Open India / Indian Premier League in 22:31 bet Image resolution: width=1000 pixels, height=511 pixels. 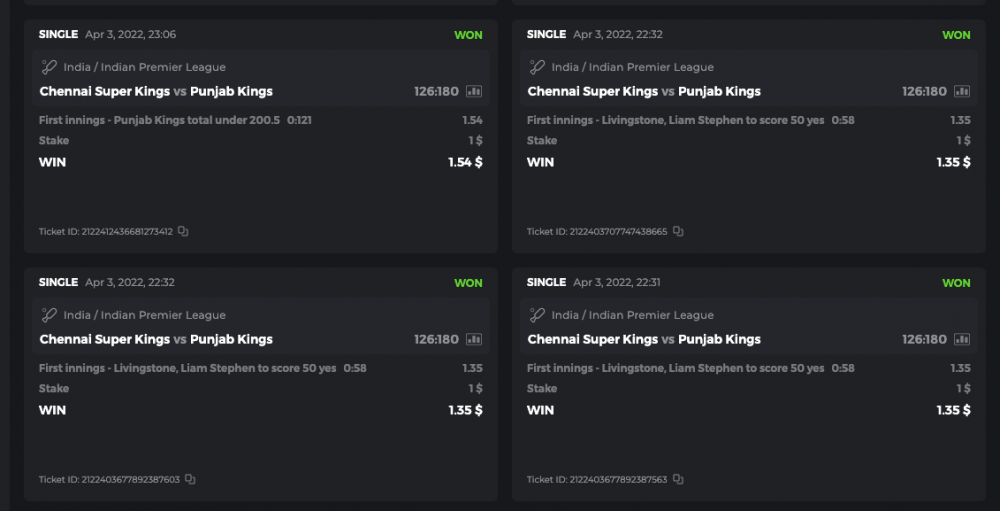[632, 315]
